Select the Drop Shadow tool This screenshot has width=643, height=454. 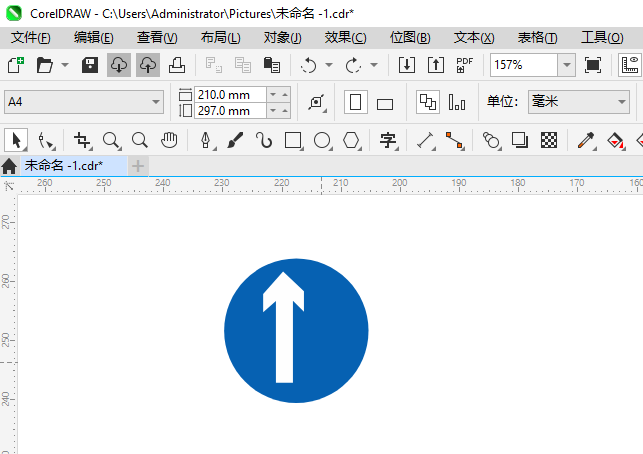click(x=520, y=140)
